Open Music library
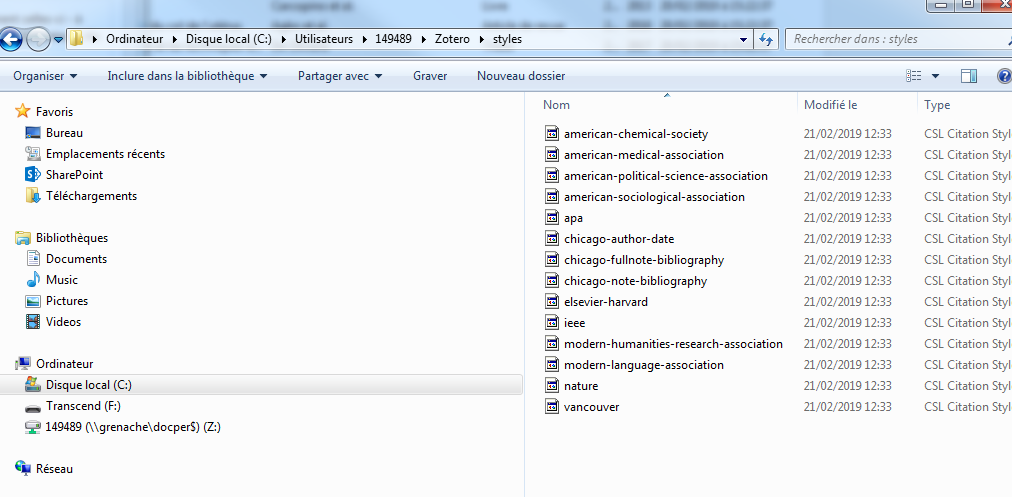 (61, 279)
